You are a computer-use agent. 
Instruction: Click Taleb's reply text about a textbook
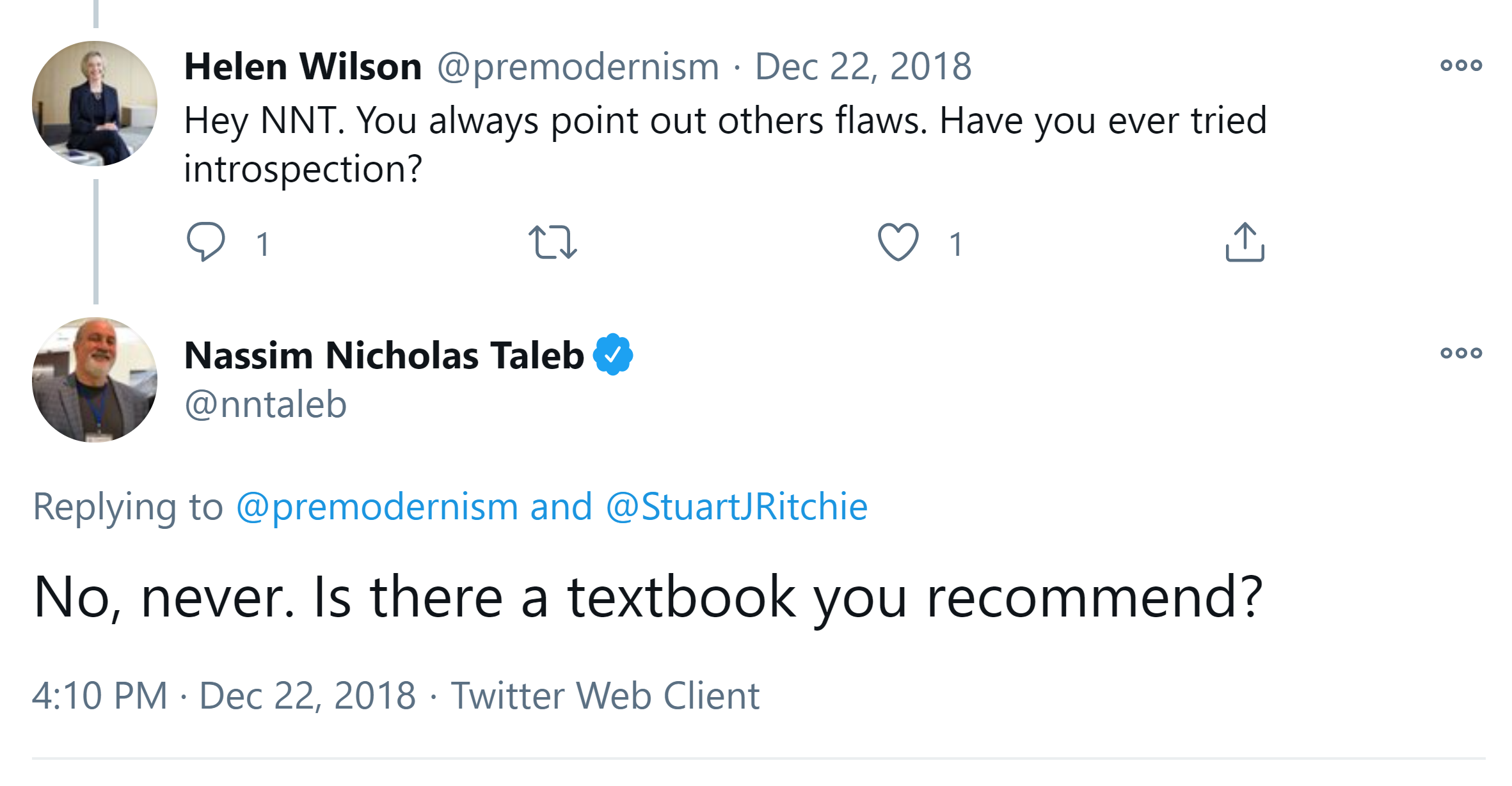coord(648,597)
